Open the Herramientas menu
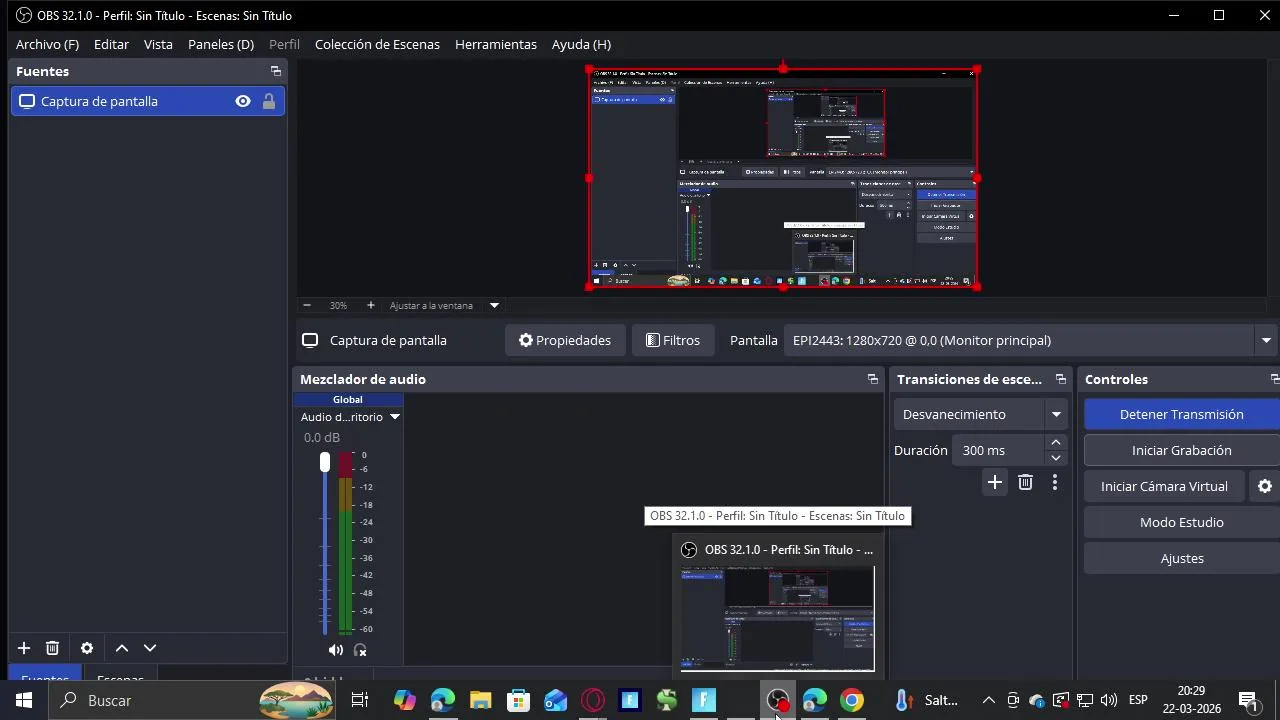1280x720 pixels. point(496,44)
